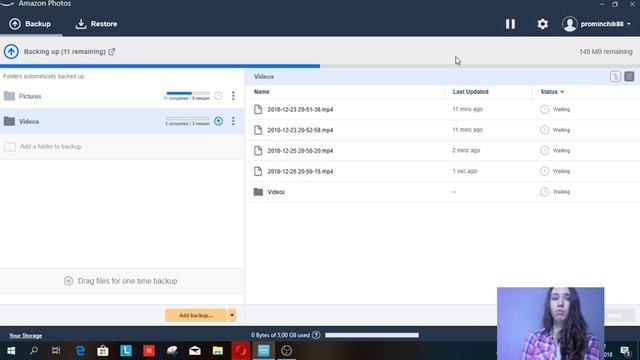
Task: Select file 2018-12-25 20-58-20.mp4
Action: coord(442,151)
